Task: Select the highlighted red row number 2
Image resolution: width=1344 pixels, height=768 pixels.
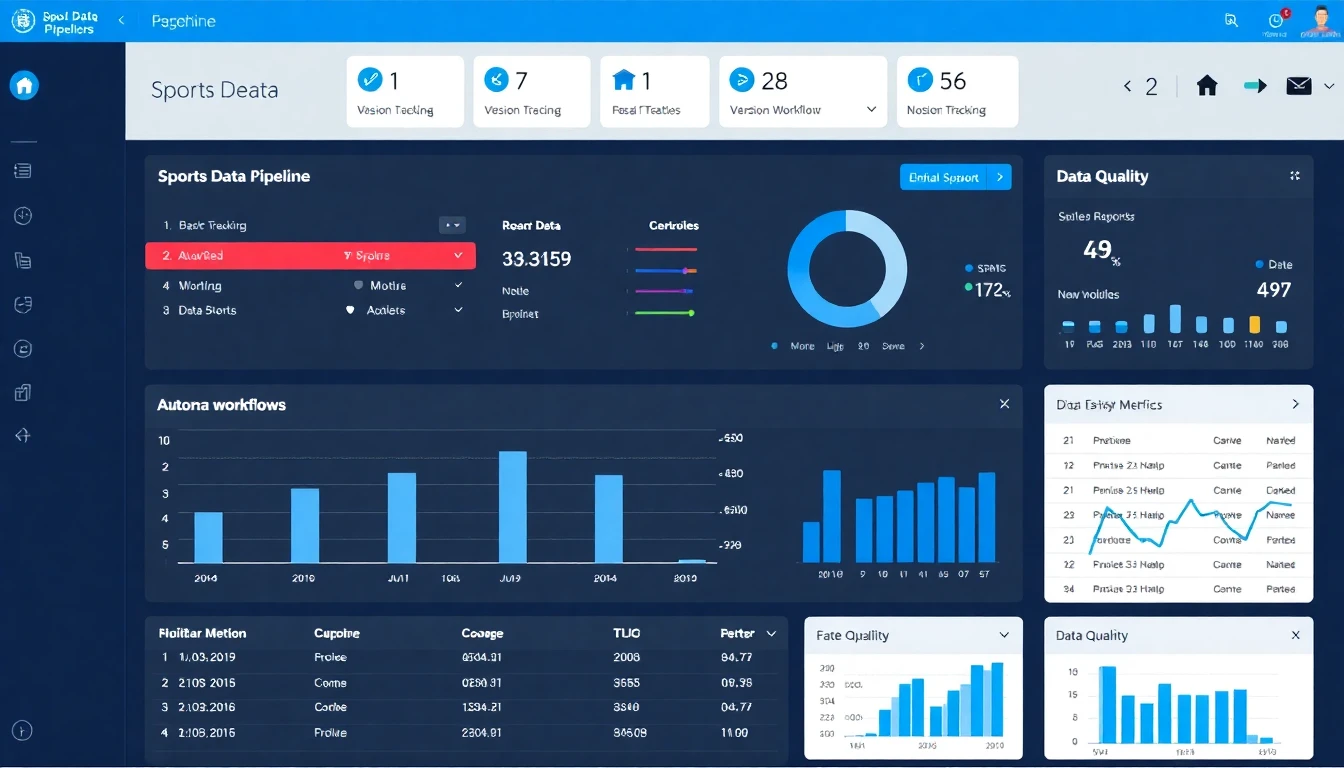Action: coord(310,256)
